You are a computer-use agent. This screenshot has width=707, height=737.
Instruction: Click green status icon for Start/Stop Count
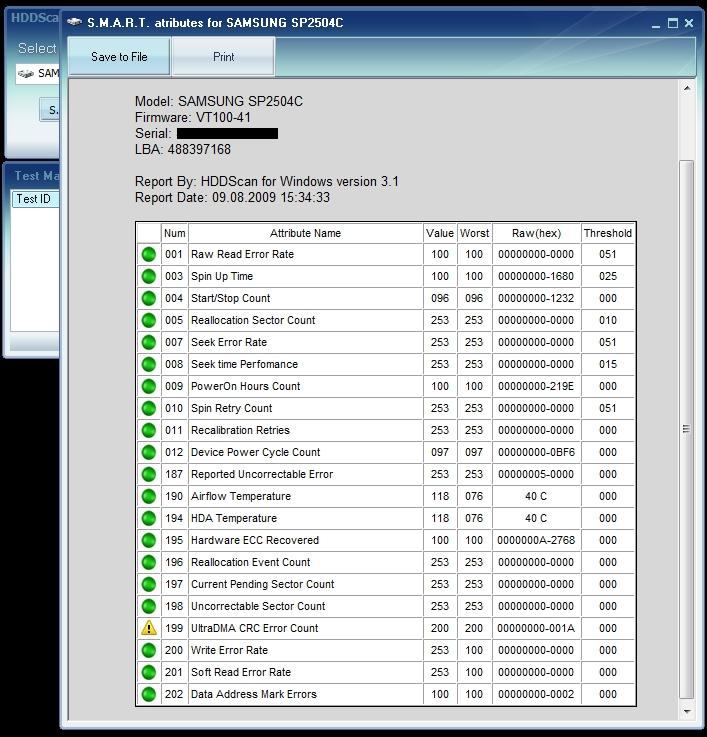(x=149, y=298)
